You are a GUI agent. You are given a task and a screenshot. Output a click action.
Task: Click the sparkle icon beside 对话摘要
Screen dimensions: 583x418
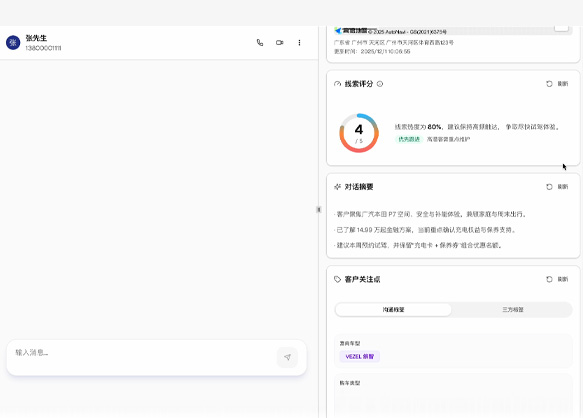click(x=338, y=187)
